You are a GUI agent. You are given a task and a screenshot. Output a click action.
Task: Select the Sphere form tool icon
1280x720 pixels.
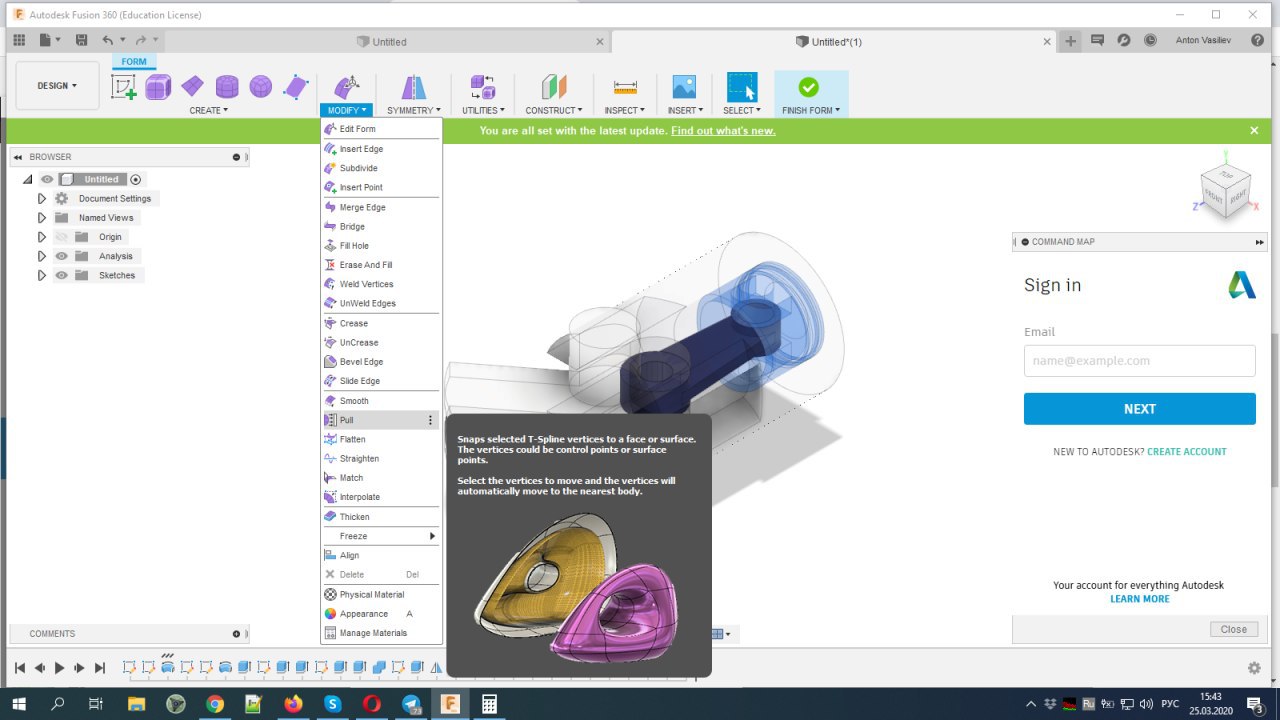[261, 87]
